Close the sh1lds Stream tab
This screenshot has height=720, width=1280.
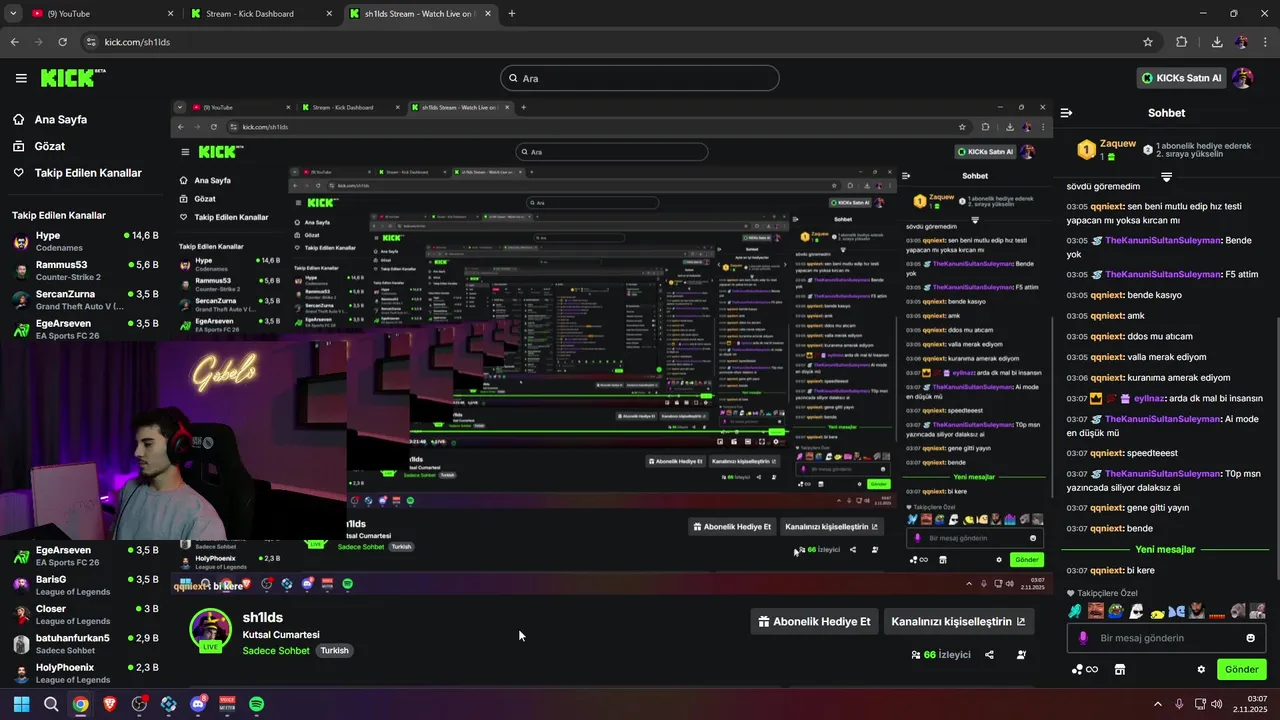[x=486, y=14]
